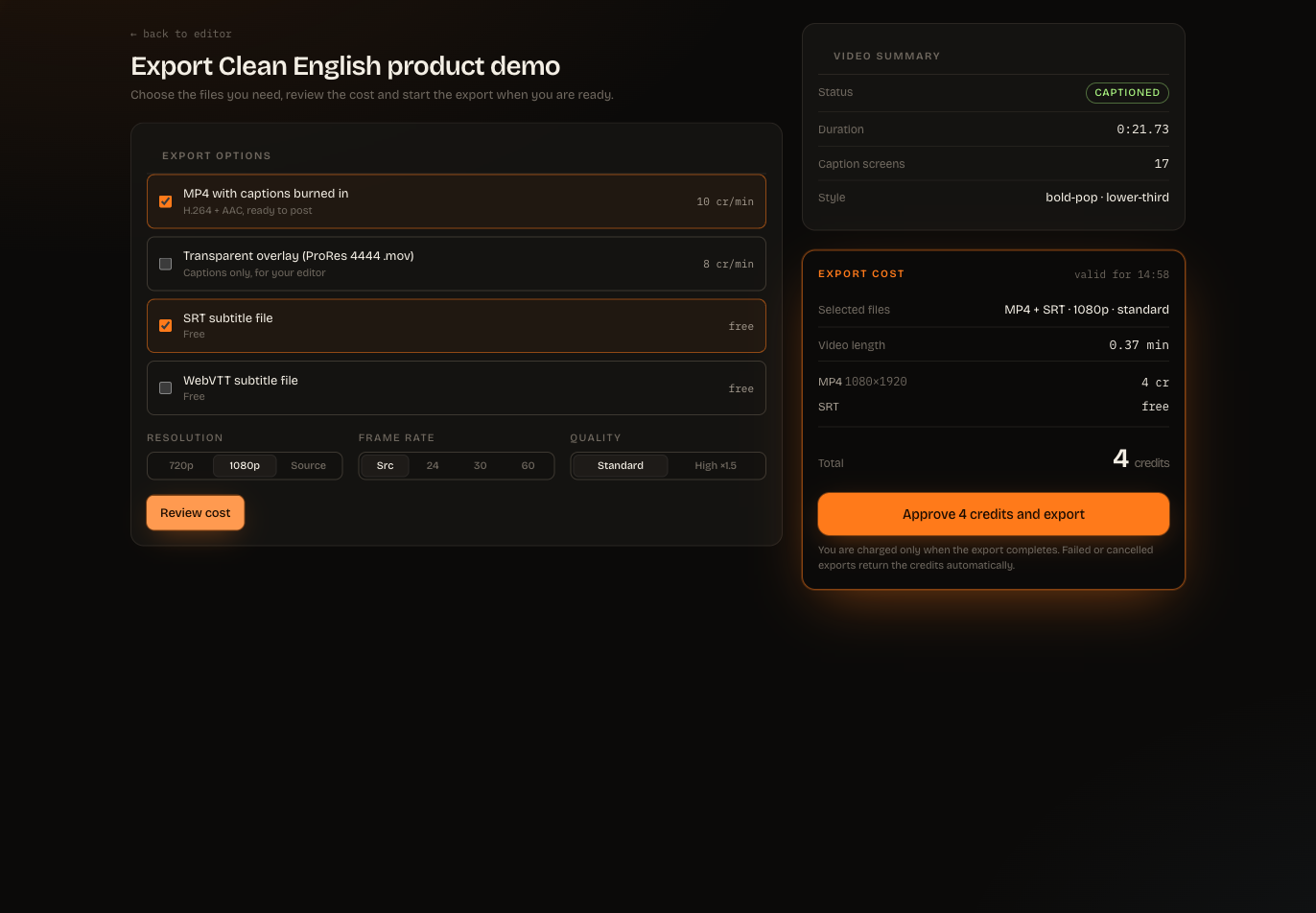Select 720p resolution
Image resolution: width=1316 pixels, height=913 pixels.
(181, 465)
